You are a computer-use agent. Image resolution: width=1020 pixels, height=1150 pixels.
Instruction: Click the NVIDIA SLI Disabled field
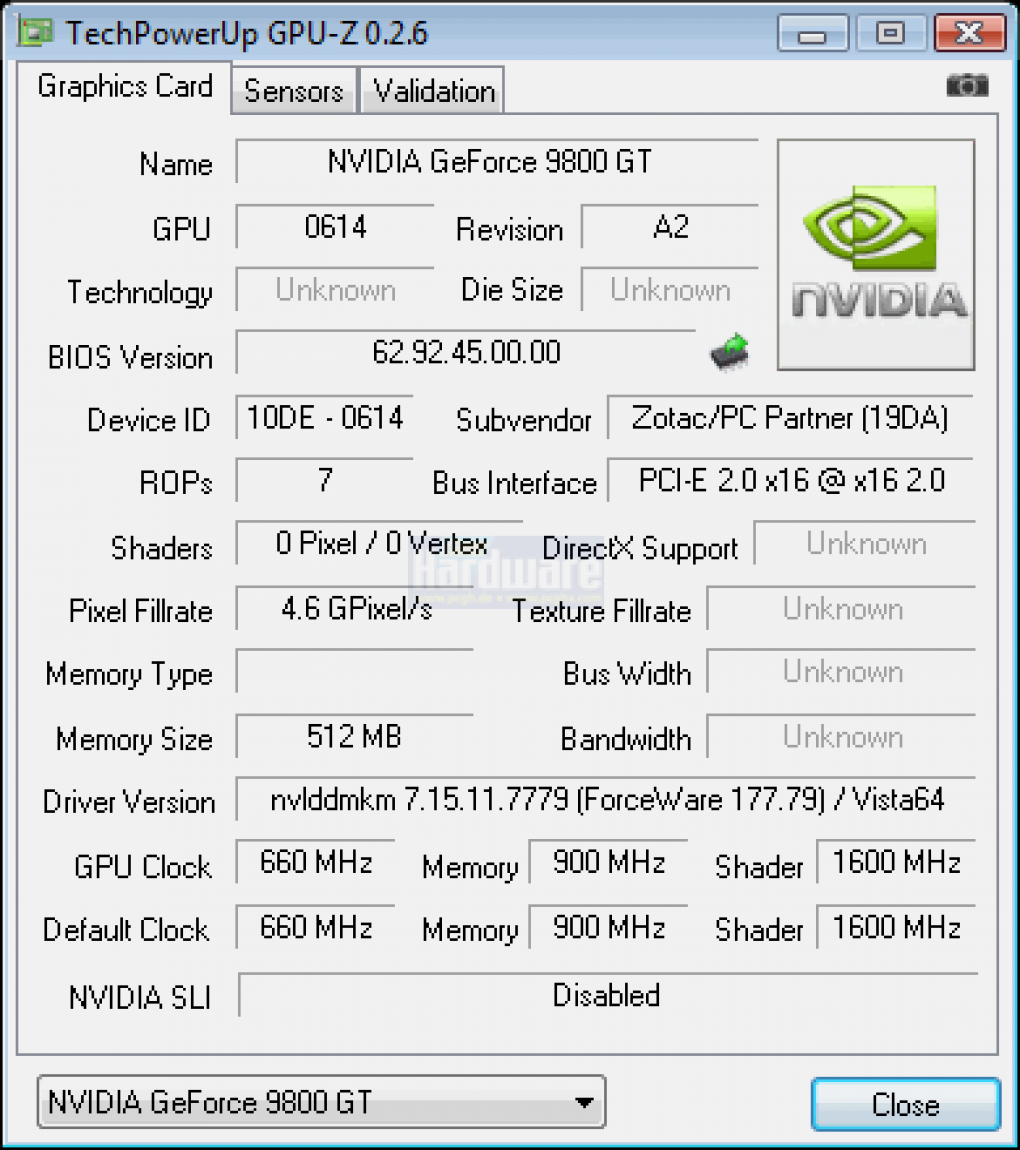[x=608, y=995]
